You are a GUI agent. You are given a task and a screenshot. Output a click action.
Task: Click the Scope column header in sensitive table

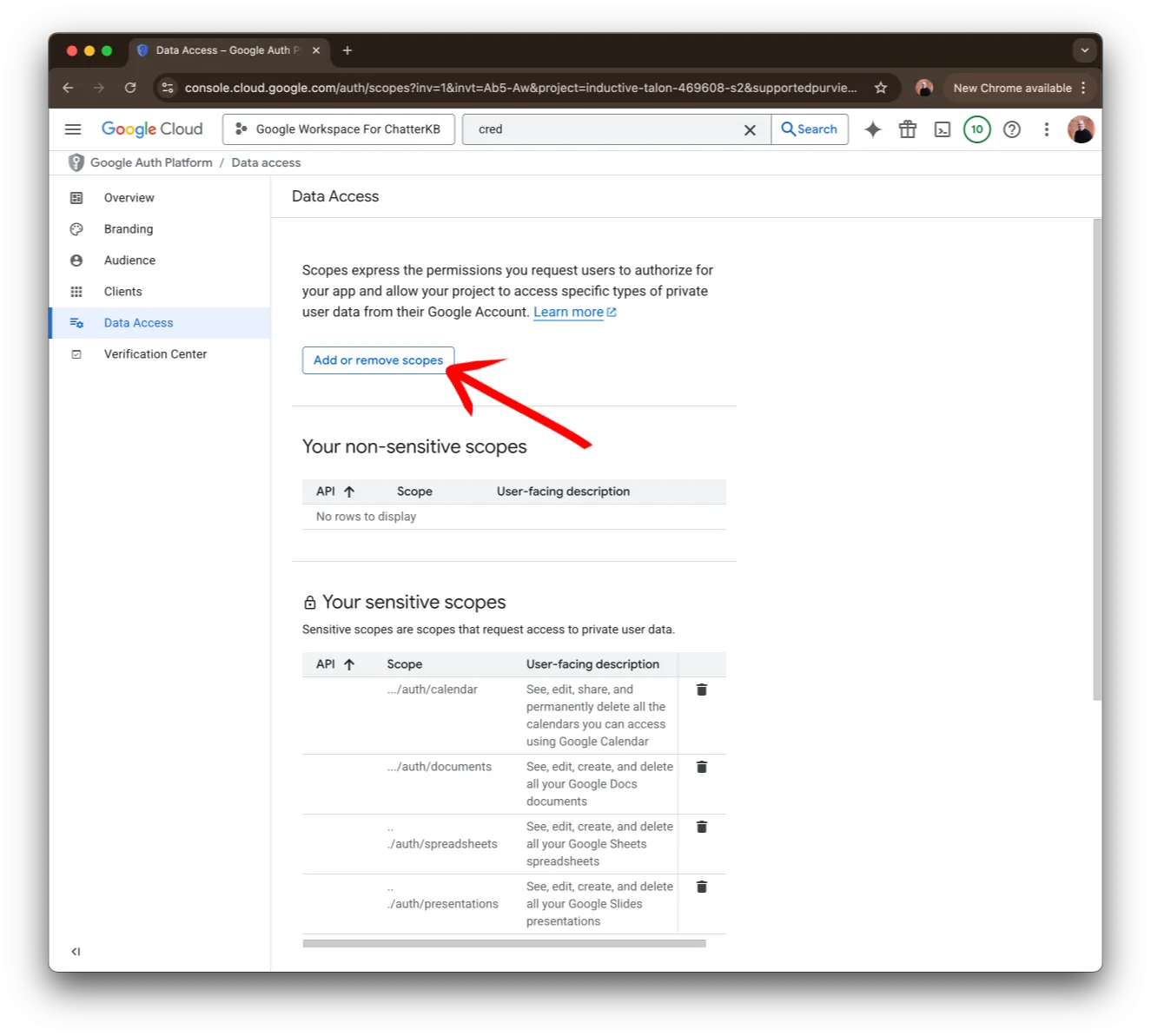[405, 664]
